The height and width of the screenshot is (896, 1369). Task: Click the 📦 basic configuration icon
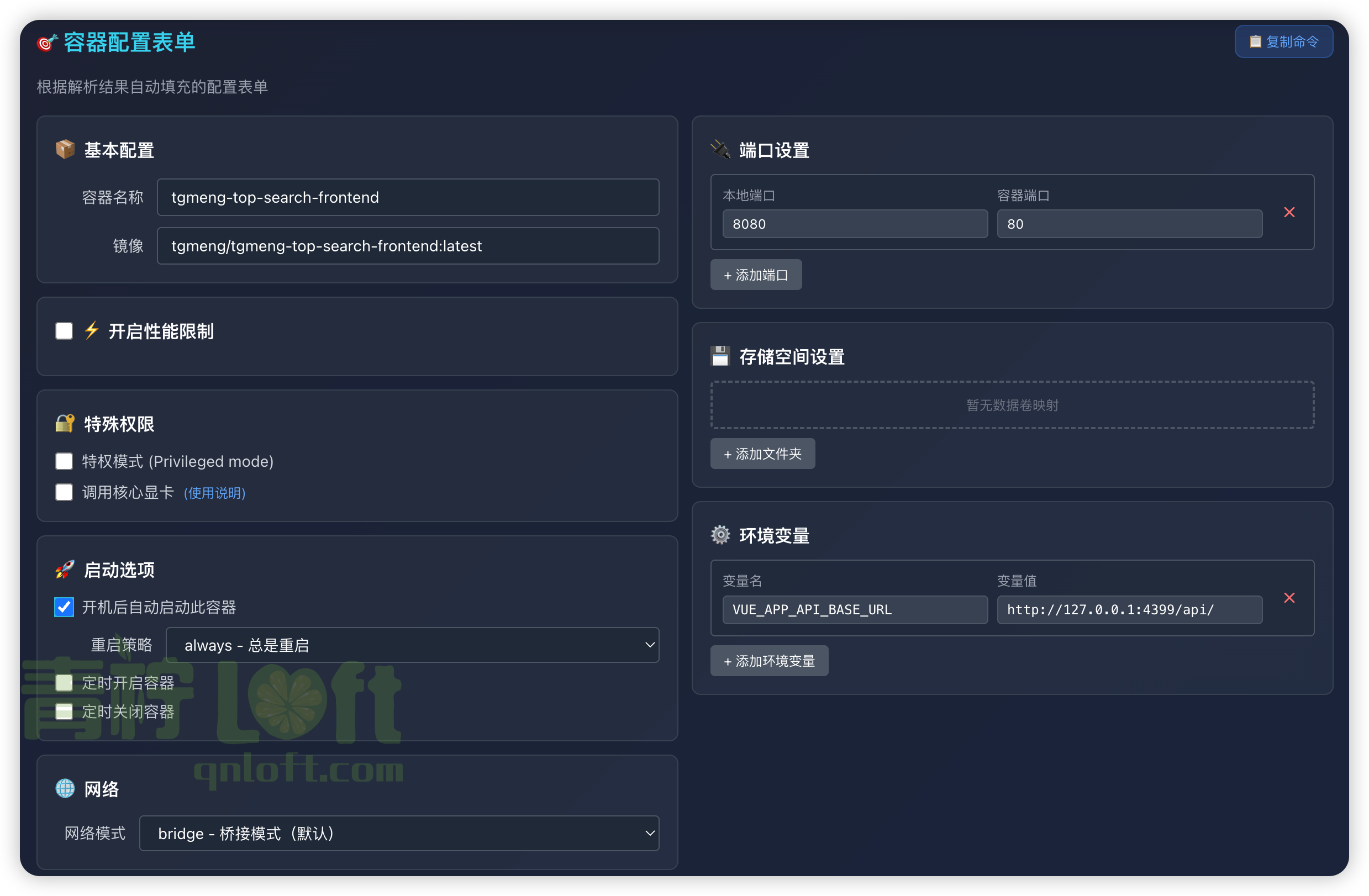tap(65, 149)
